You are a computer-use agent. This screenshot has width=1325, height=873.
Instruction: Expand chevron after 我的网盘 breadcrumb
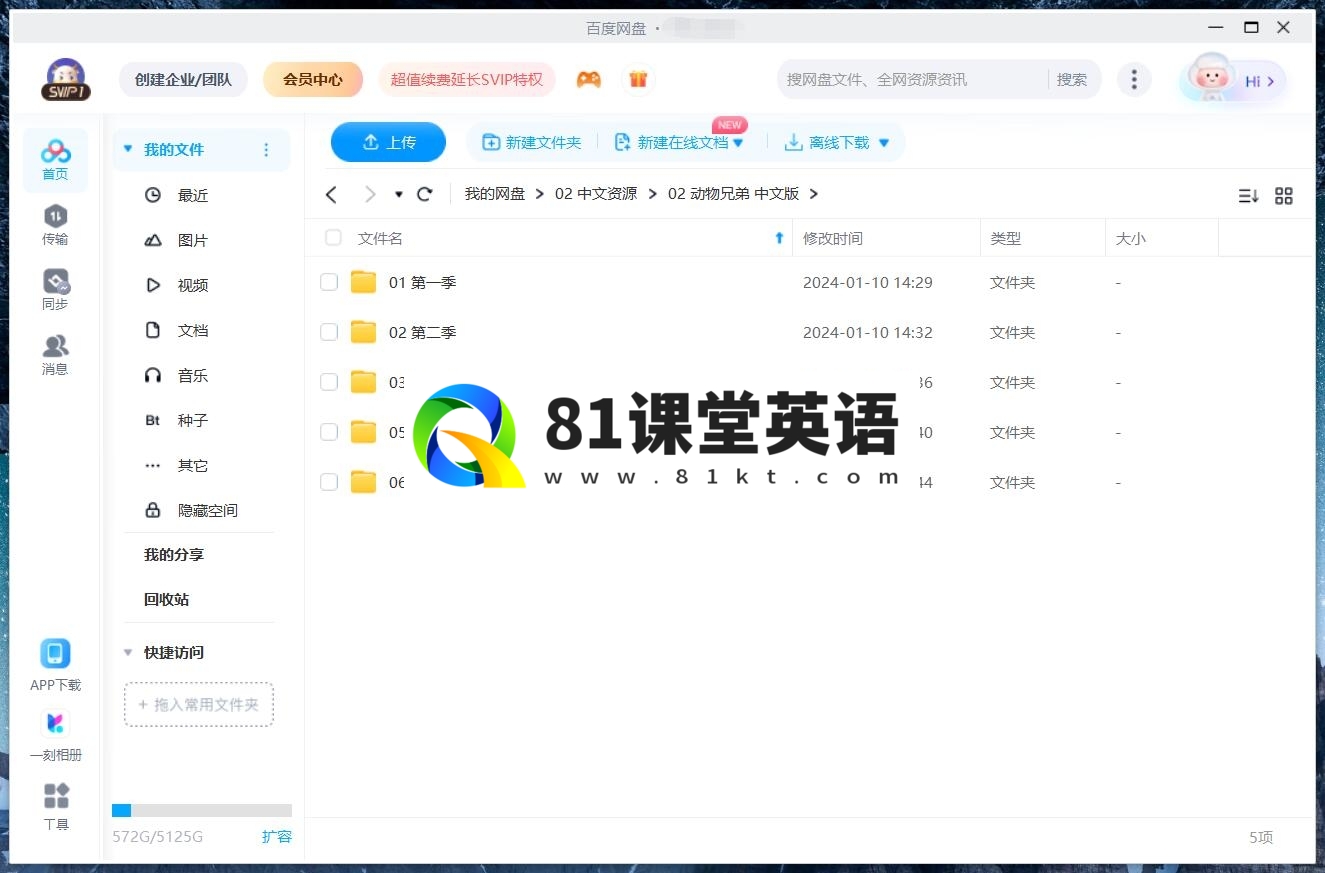click(540, 194)
